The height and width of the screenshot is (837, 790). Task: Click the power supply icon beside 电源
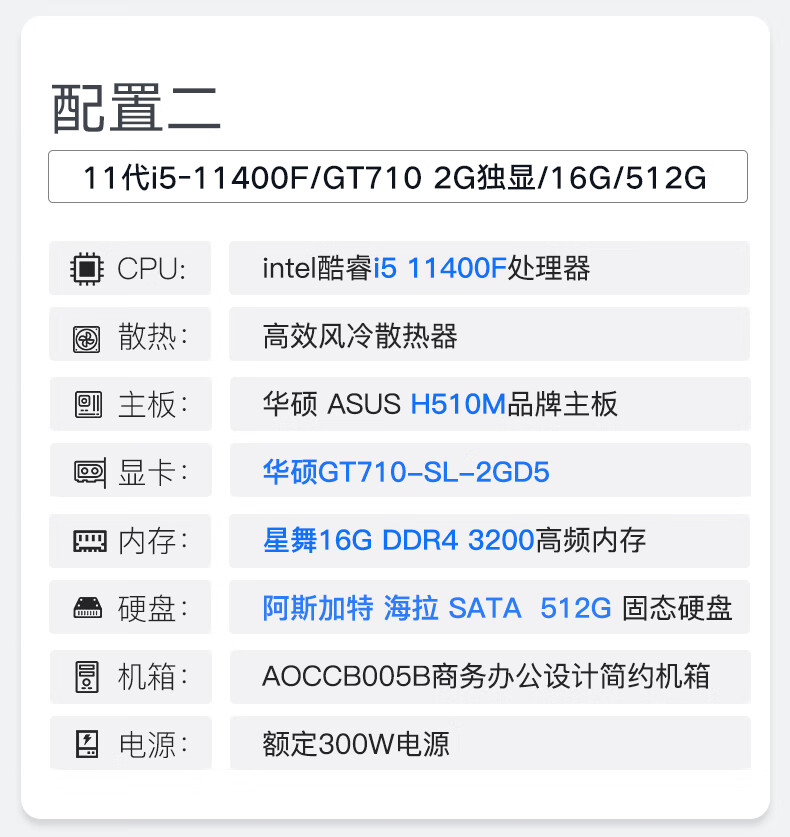(88, 744)
